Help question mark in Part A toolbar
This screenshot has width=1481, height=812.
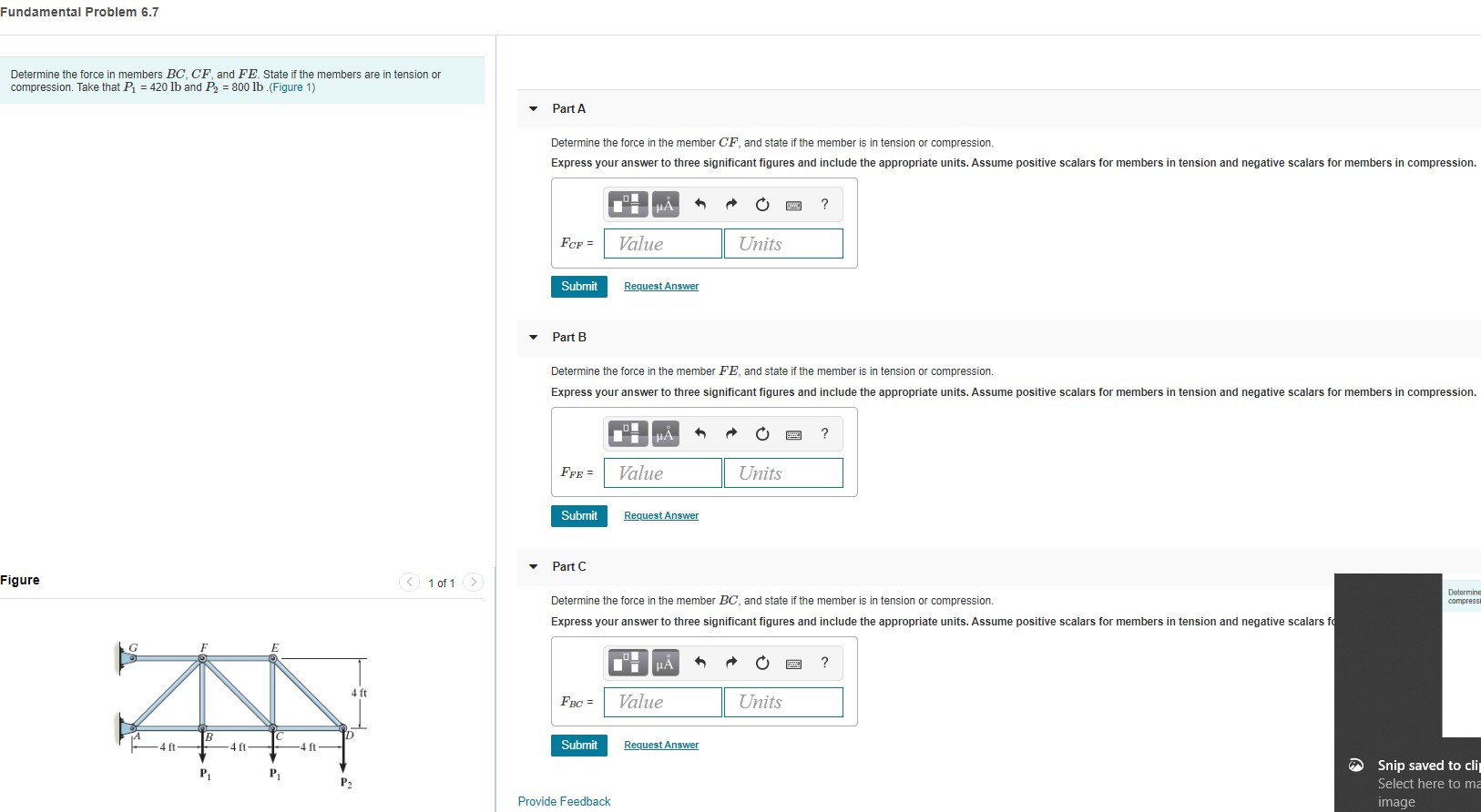click(825, 204)
